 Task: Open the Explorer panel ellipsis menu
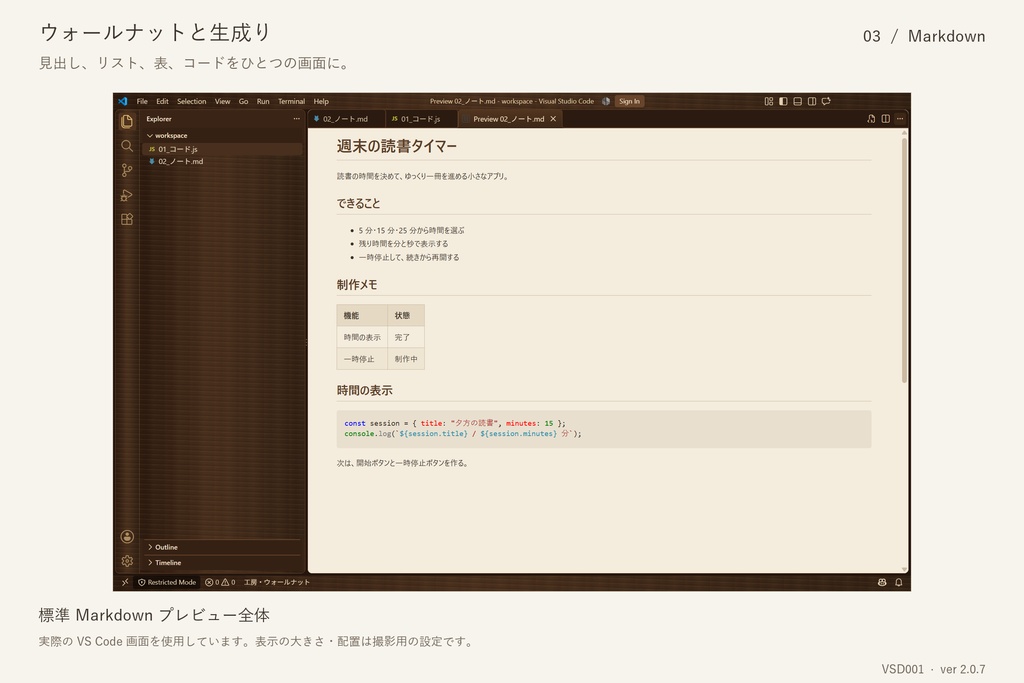click(x=296, y=119)
